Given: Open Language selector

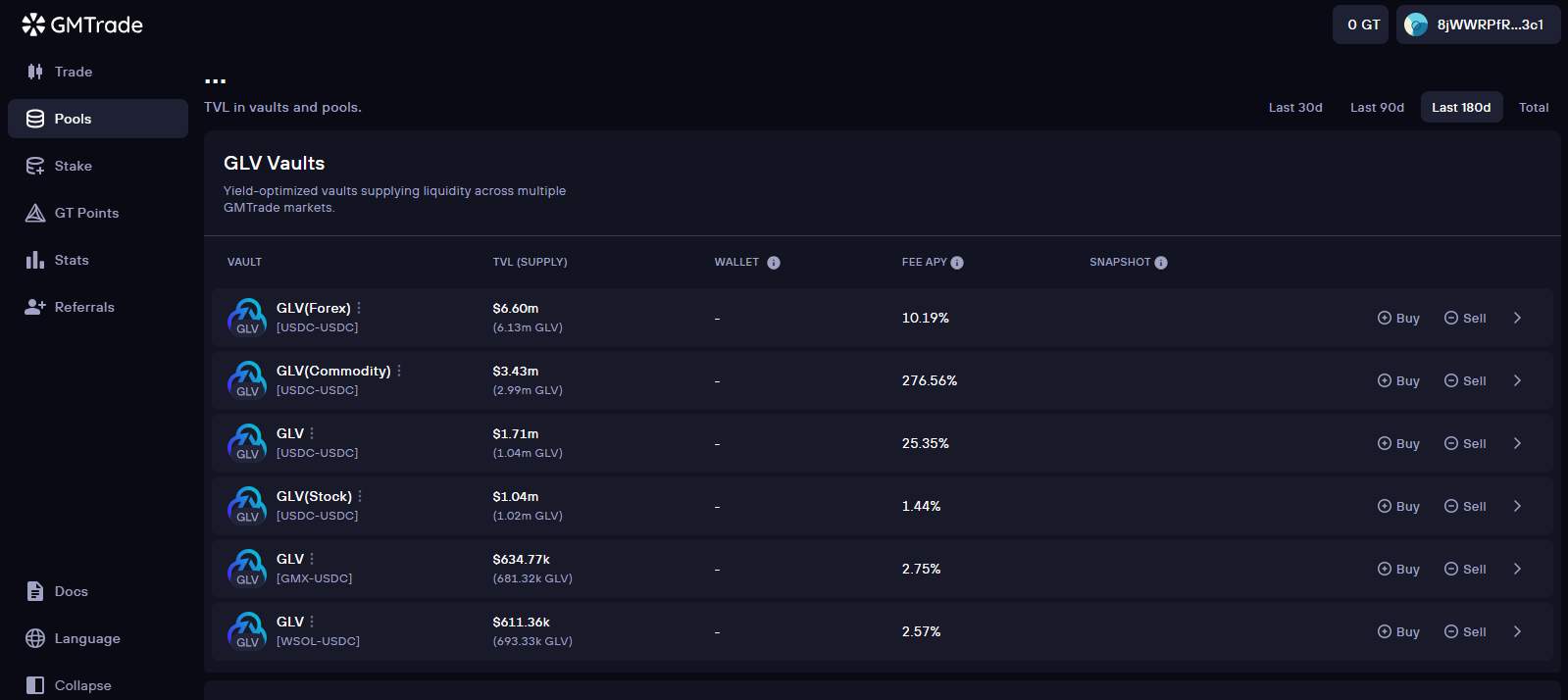Looking at the screenshot, I should coord(98,638).
